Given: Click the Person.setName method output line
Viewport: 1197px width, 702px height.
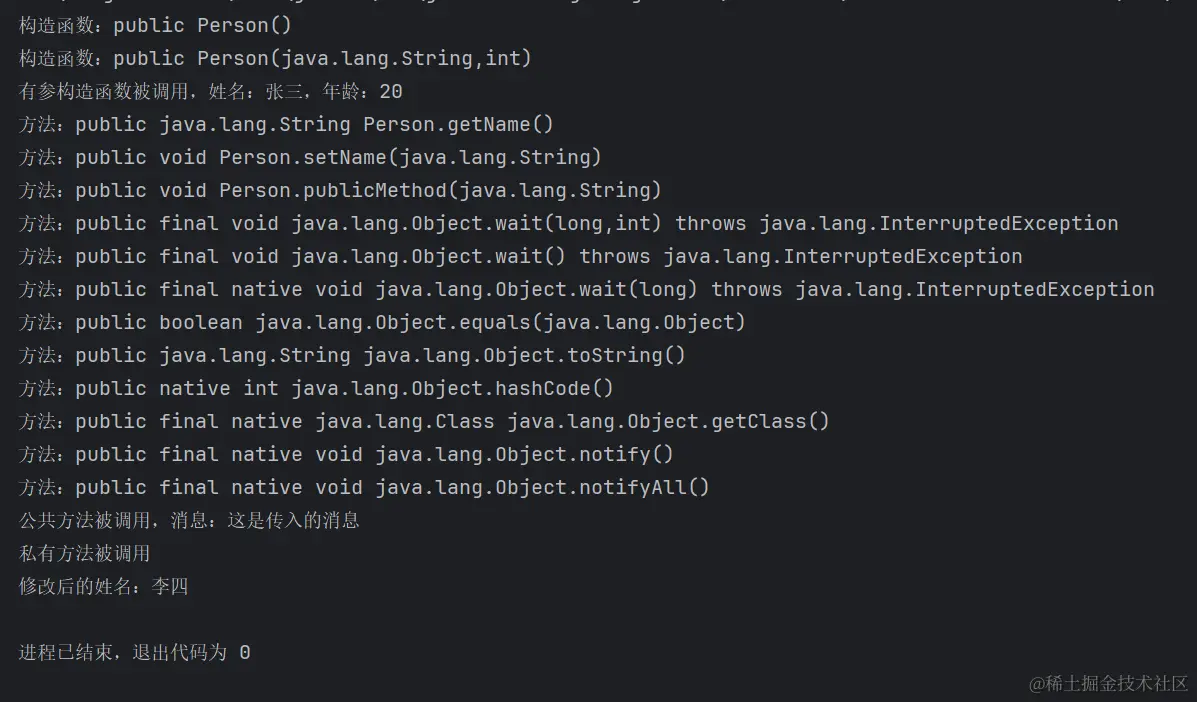Looking at the screenshot, I should [x=310, y=158].
